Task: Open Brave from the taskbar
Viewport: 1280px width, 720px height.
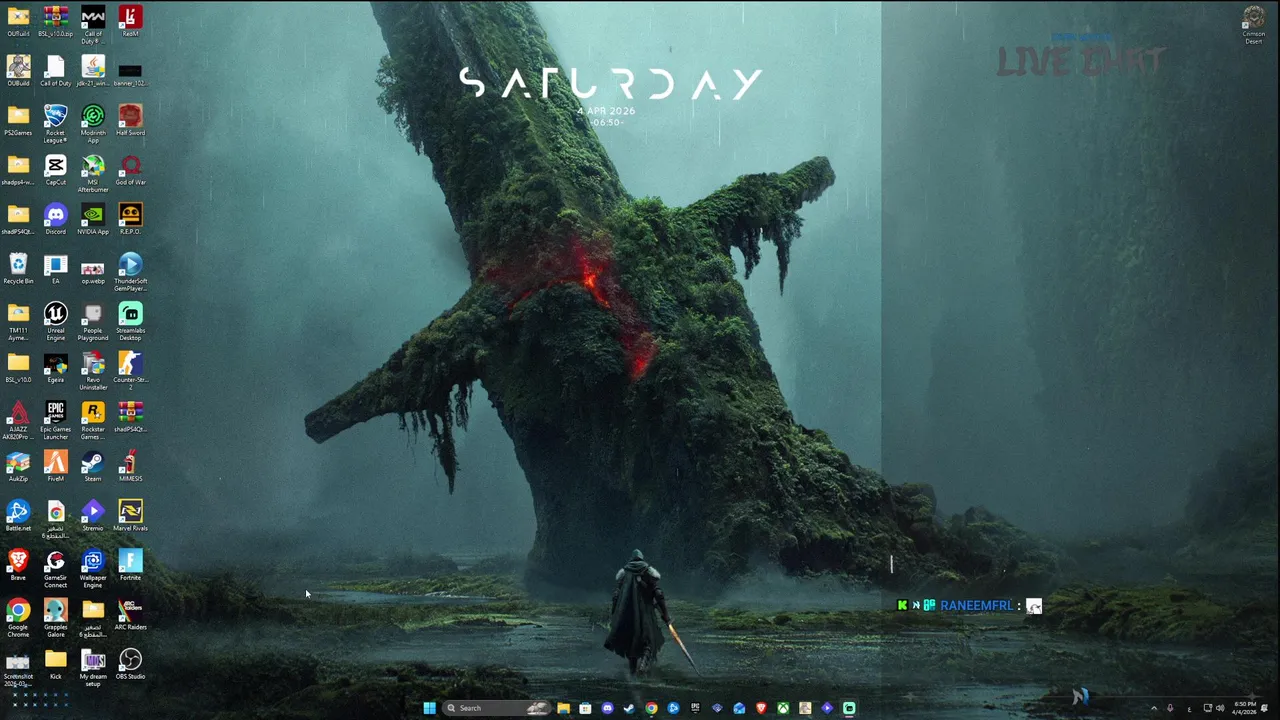Action: [x=761, y=708]
